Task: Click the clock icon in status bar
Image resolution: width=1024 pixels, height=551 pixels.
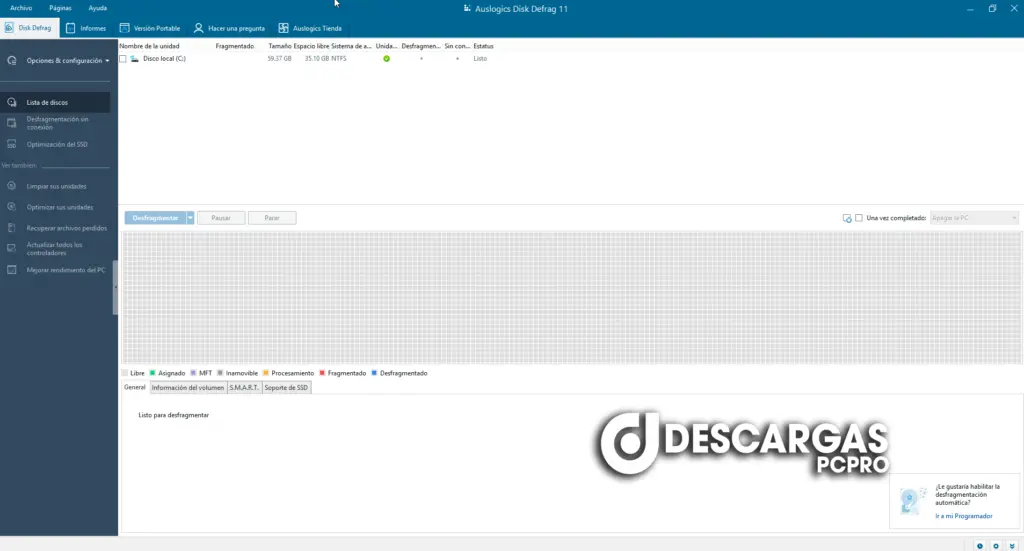Action: point(980,546)
